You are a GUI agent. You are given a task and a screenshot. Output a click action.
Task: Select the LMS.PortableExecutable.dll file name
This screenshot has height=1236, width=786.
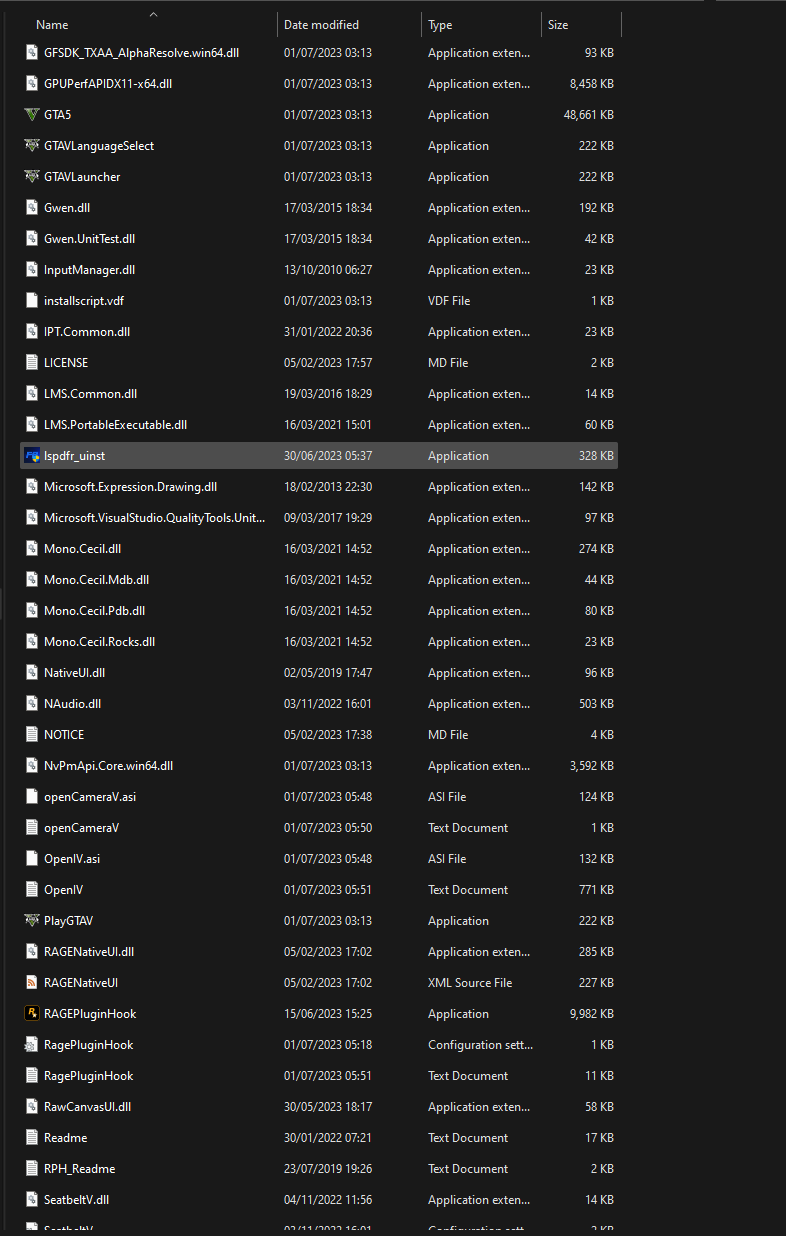(116, 425)
